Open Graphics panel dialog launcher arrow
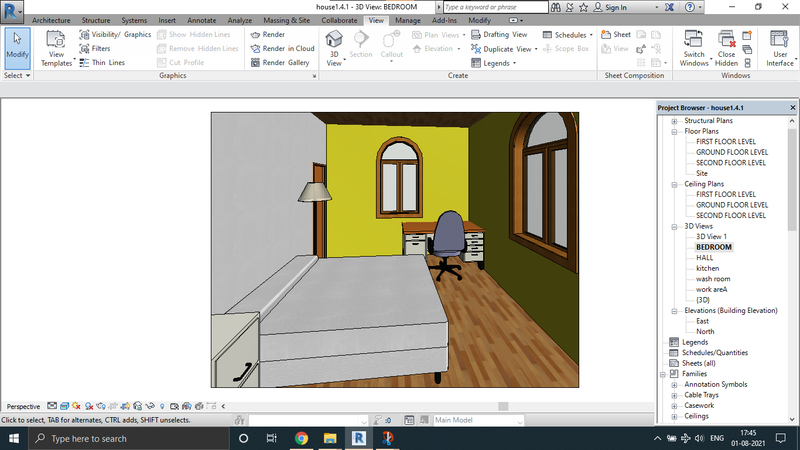The height and width of the screenshot is (450, 800). (314, 76)
